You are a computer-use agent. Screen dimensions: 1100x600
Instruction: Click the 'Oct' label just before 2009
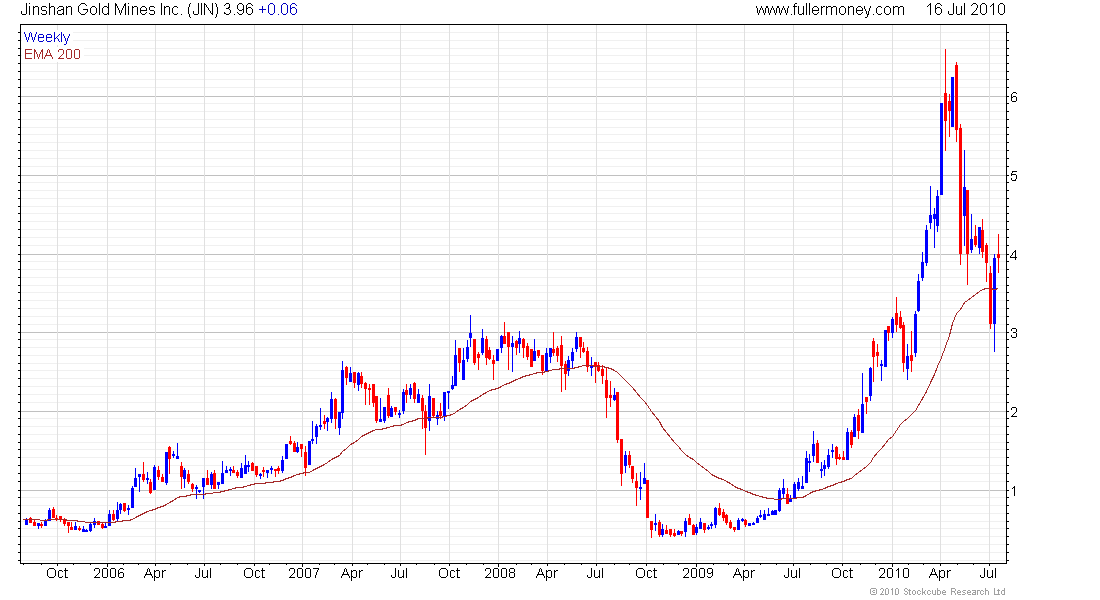(646, 573)
